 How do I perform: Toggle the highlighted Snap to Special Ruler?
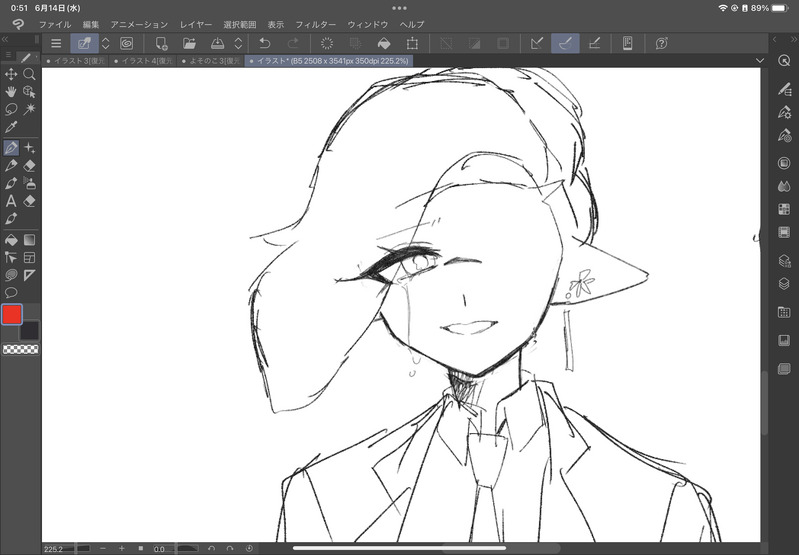(565, 43)
